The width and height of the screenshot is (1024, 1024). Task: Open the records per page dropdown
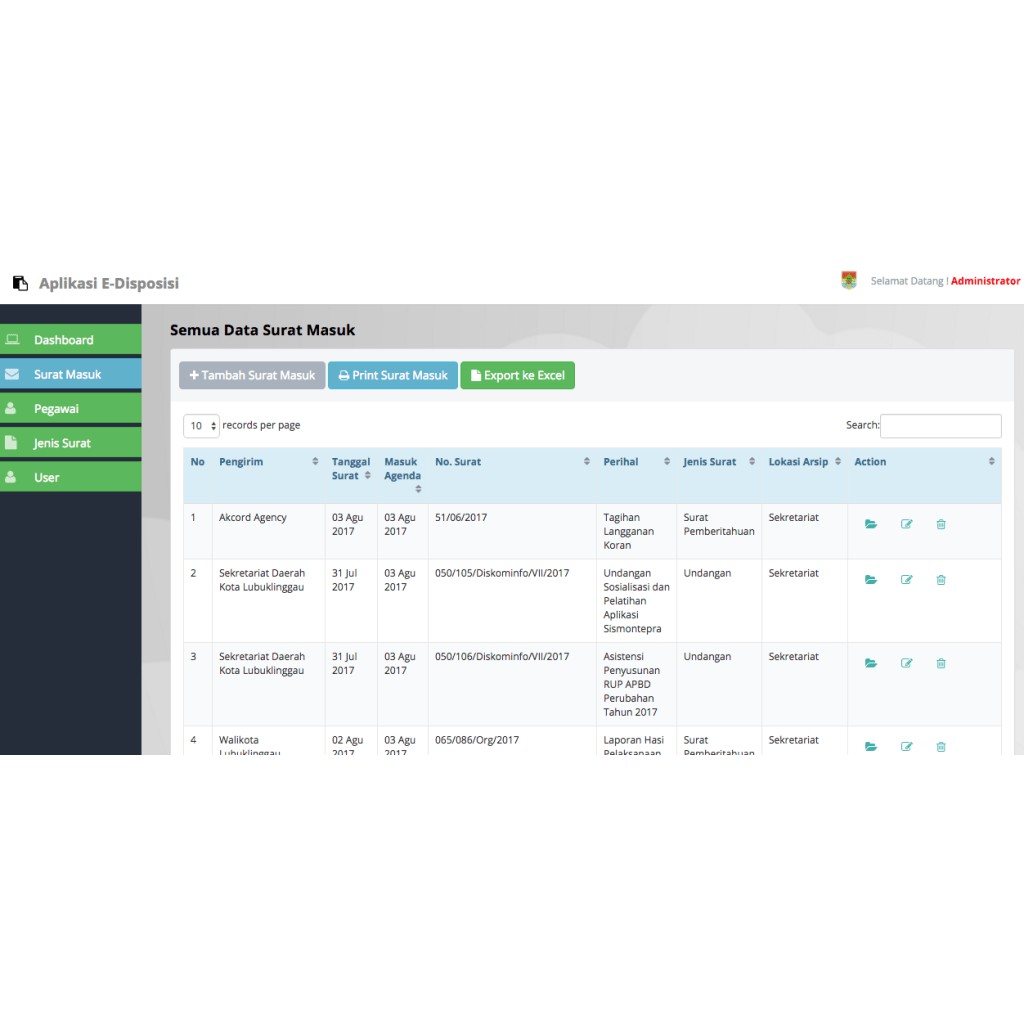(201, 426)
